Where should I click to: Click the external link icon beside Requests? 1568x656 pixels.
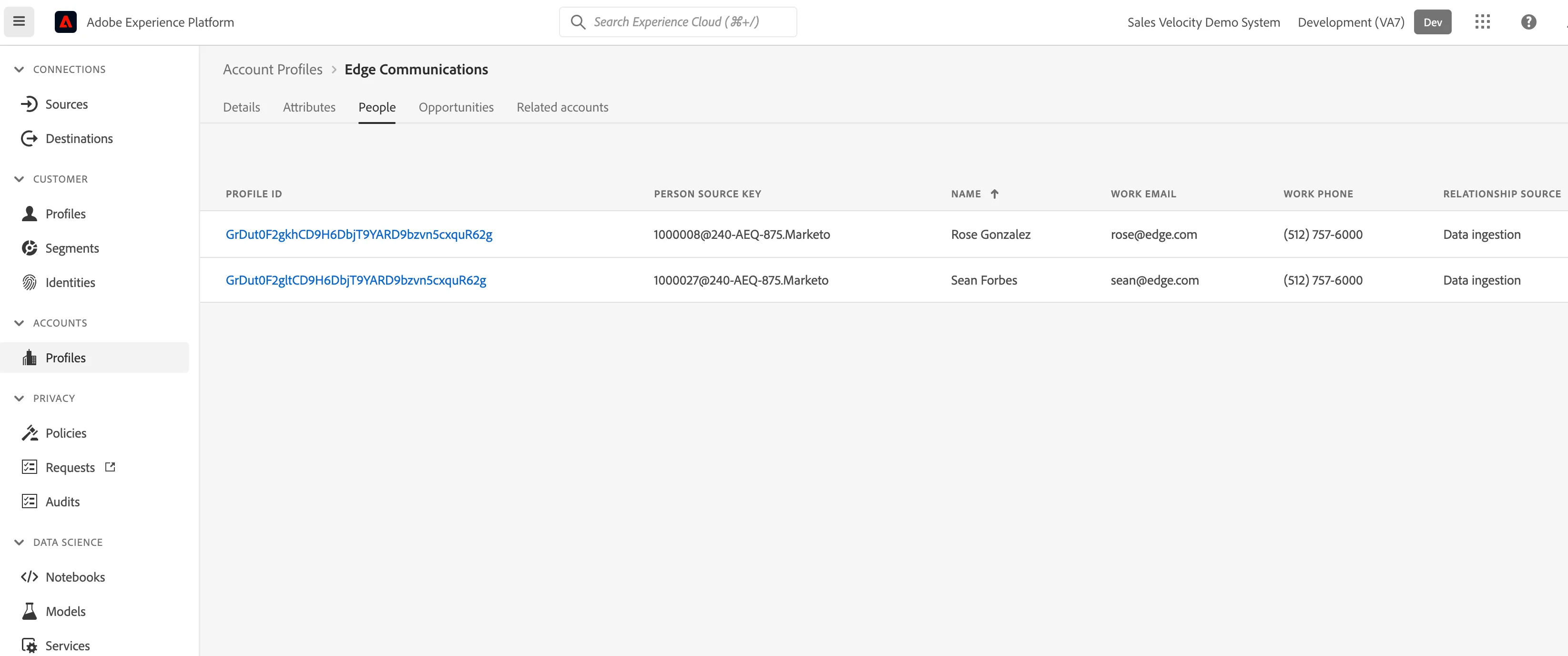[110, 467]
